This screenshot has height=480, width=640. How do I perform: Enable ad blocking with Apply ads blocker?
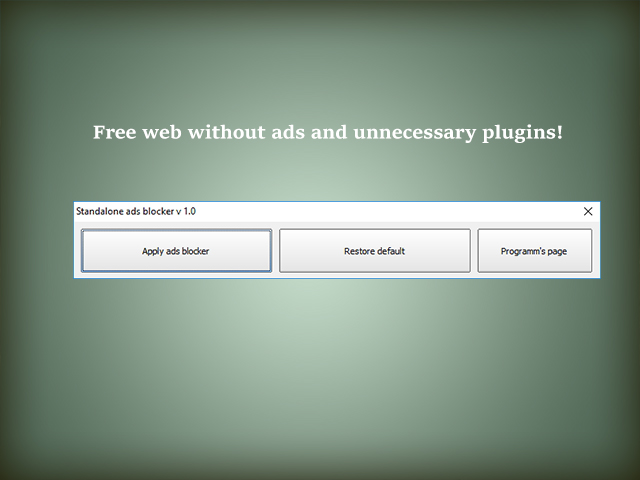176,251
